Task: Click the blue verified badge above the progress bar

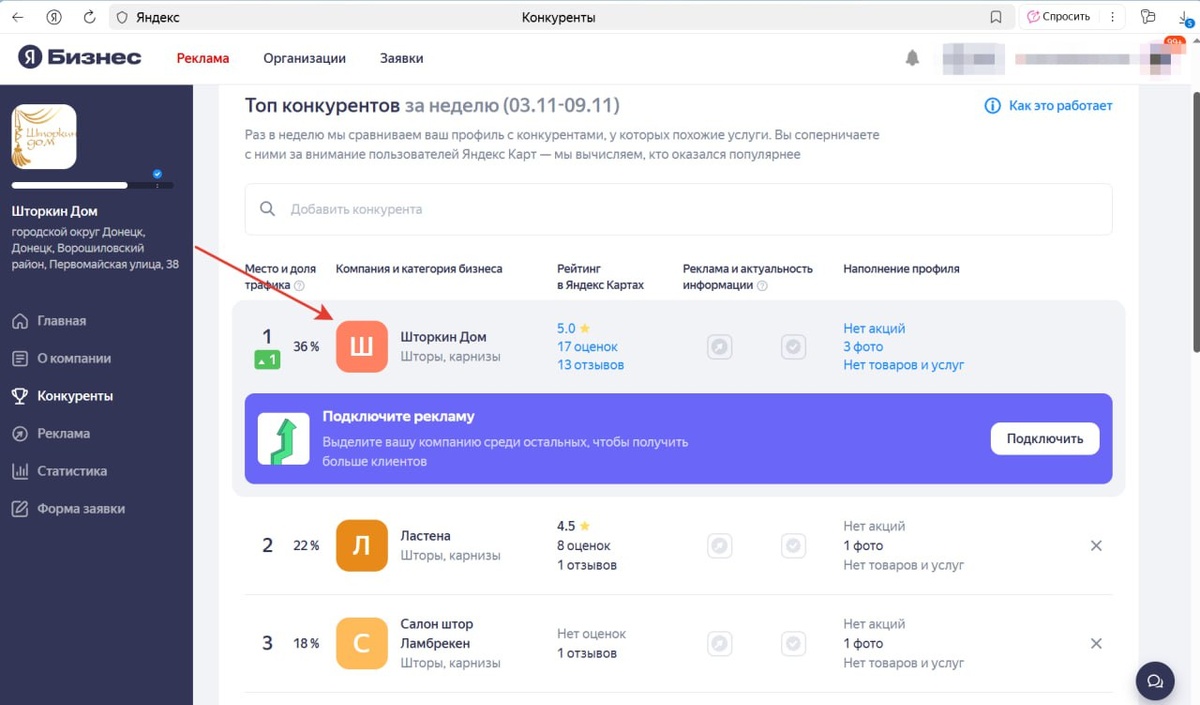Action: (157, 174)
